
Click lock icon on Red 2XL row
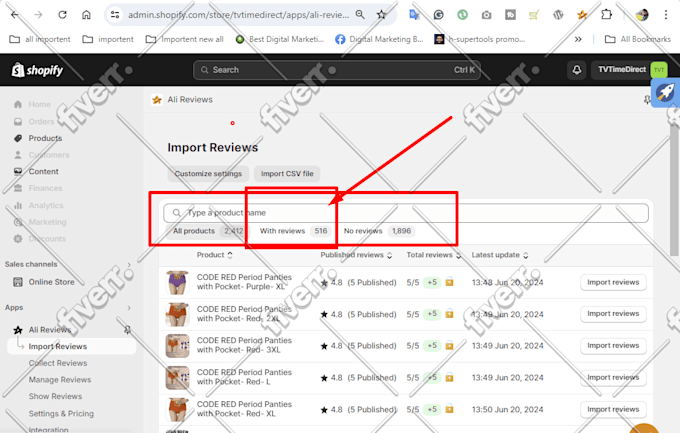[x=449, y=314]
